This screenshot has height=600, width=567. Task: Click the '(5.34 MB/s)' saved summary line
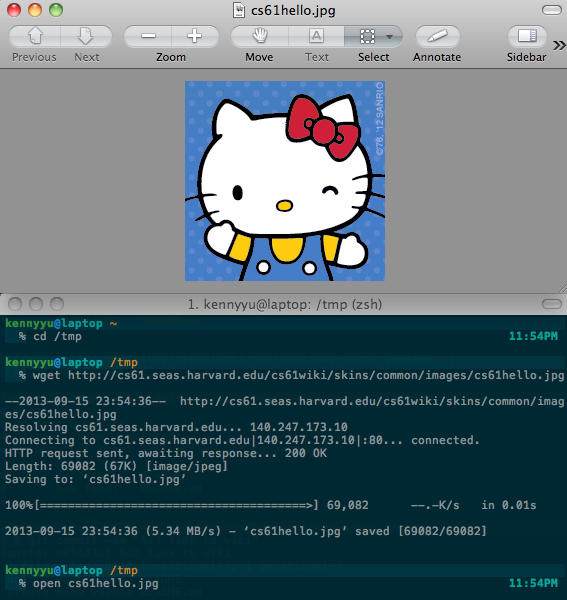[245, 531]
